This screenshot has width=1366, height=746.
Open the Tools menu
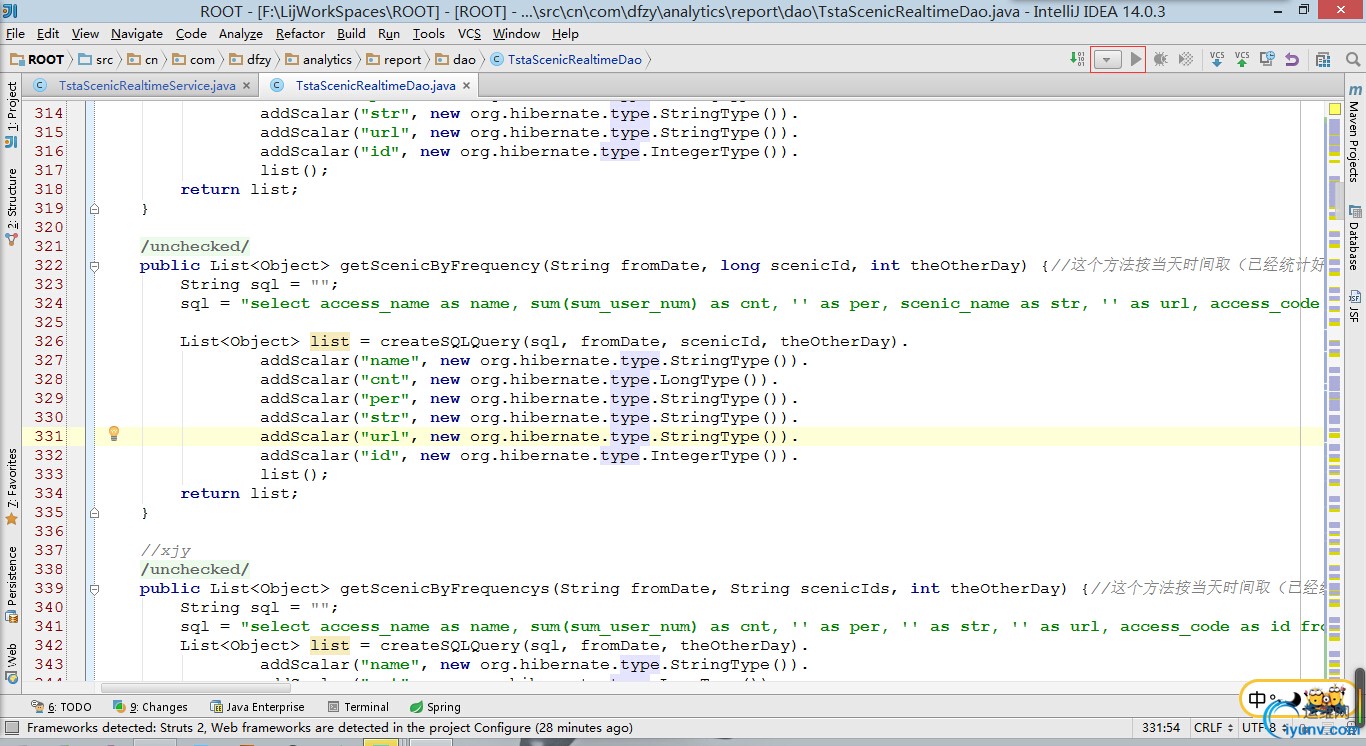pos(429,33)
